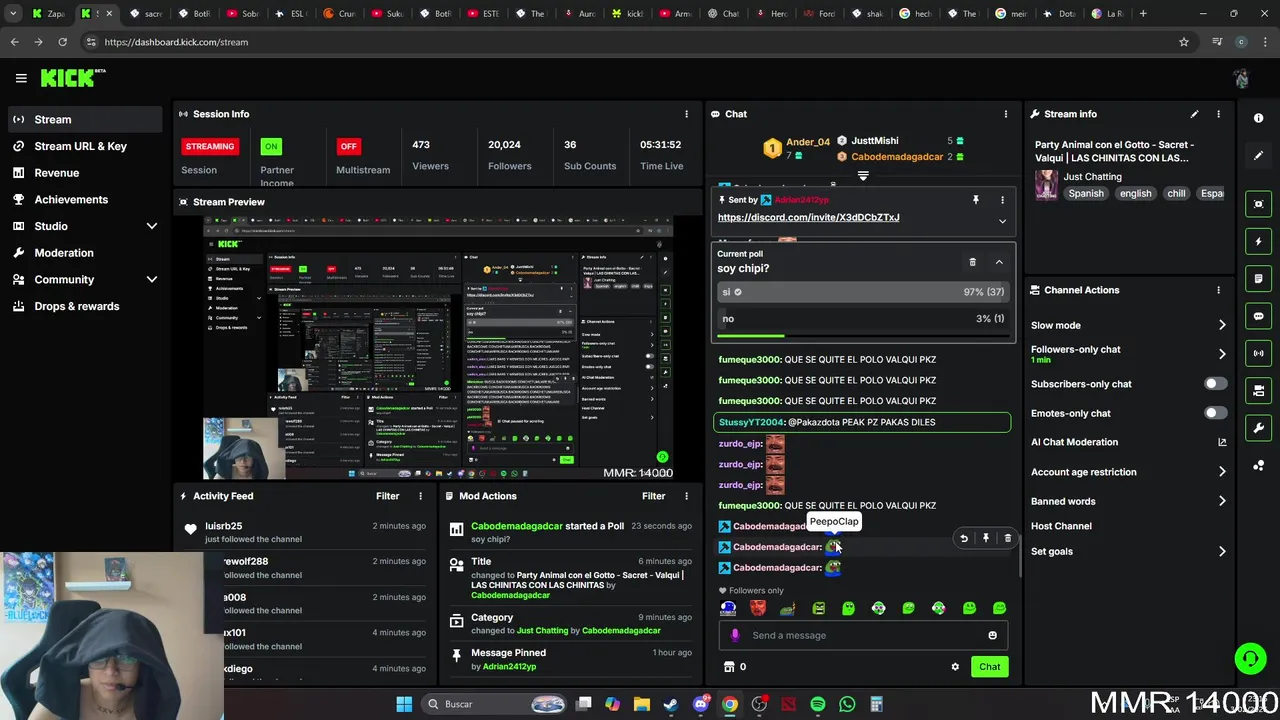The height and width of the screenshot is (720, 1280).
Task: Delete the hovered Cabodemadagadcar chat message
Action: pos(1008,538)
